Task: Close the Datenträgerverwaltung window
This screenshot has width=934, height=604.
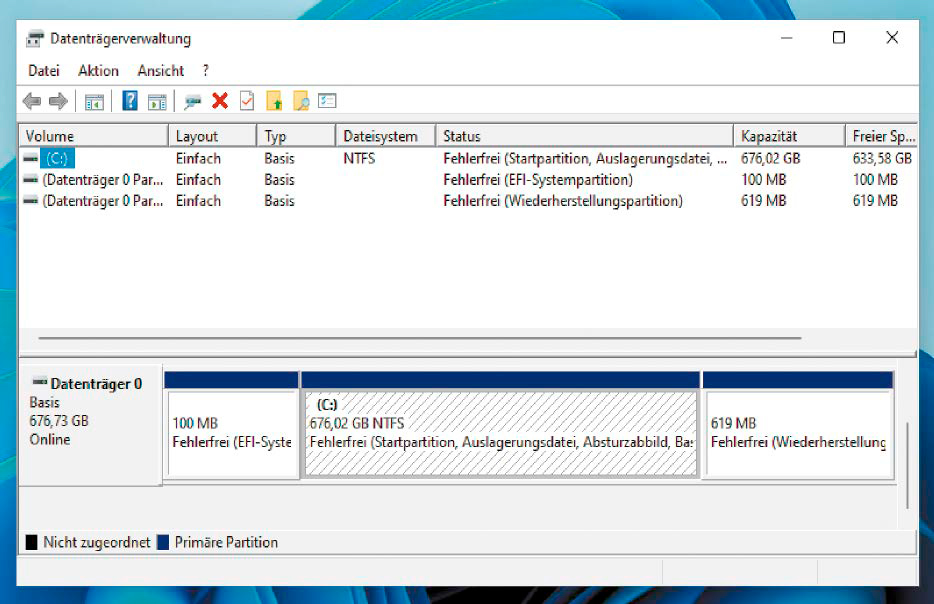Action: (892, 38)
